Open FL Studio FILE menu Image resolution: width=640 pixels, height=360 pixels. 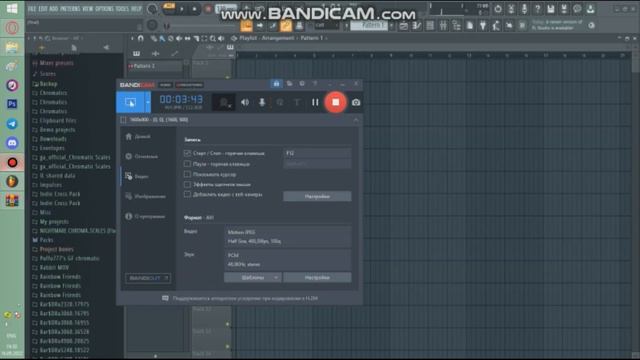click(32, 9)
